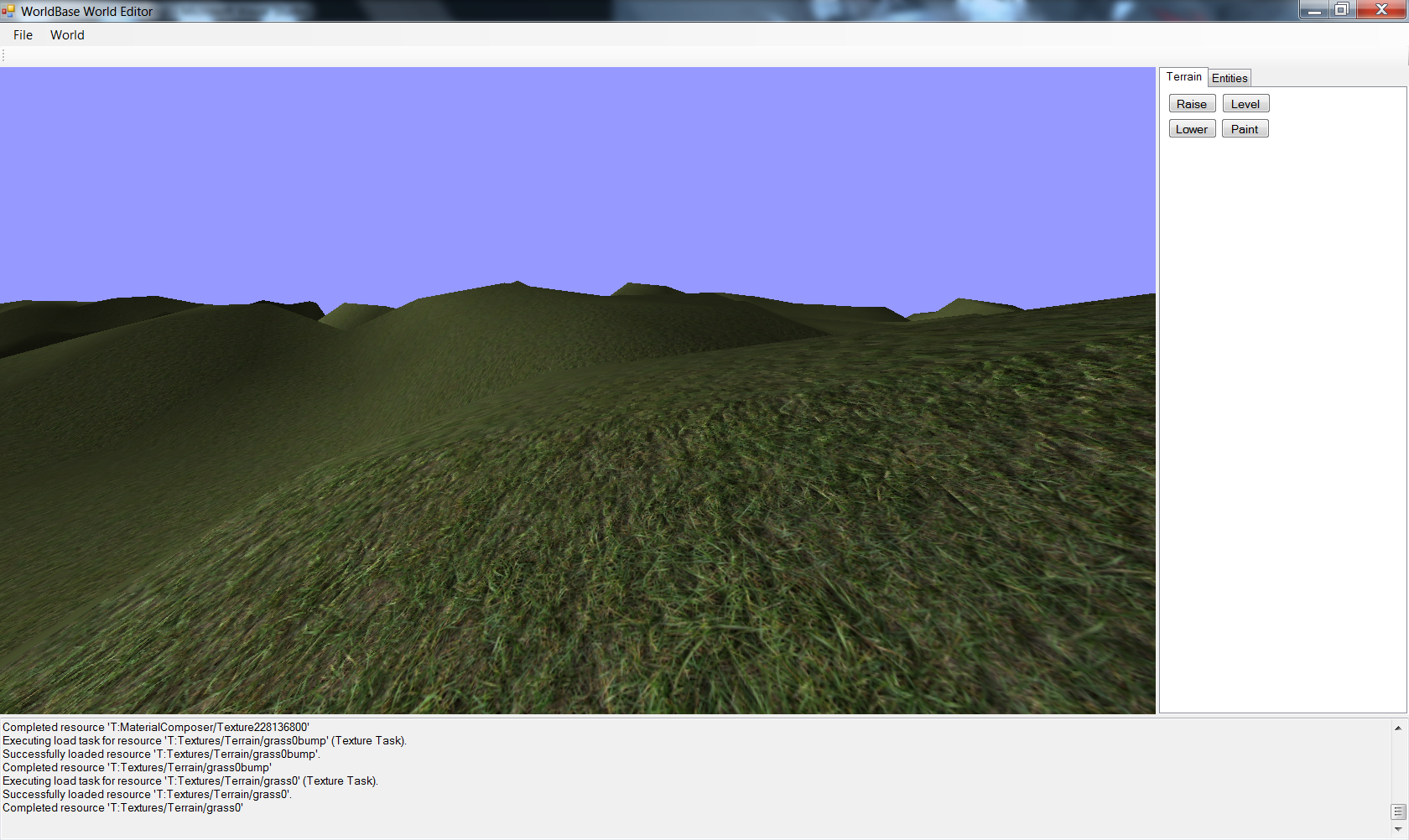The image size is (1409, 840).
Task: Click the WorldBase World Editor app icon
Action: pyautogui.click(x=8, y=11)
